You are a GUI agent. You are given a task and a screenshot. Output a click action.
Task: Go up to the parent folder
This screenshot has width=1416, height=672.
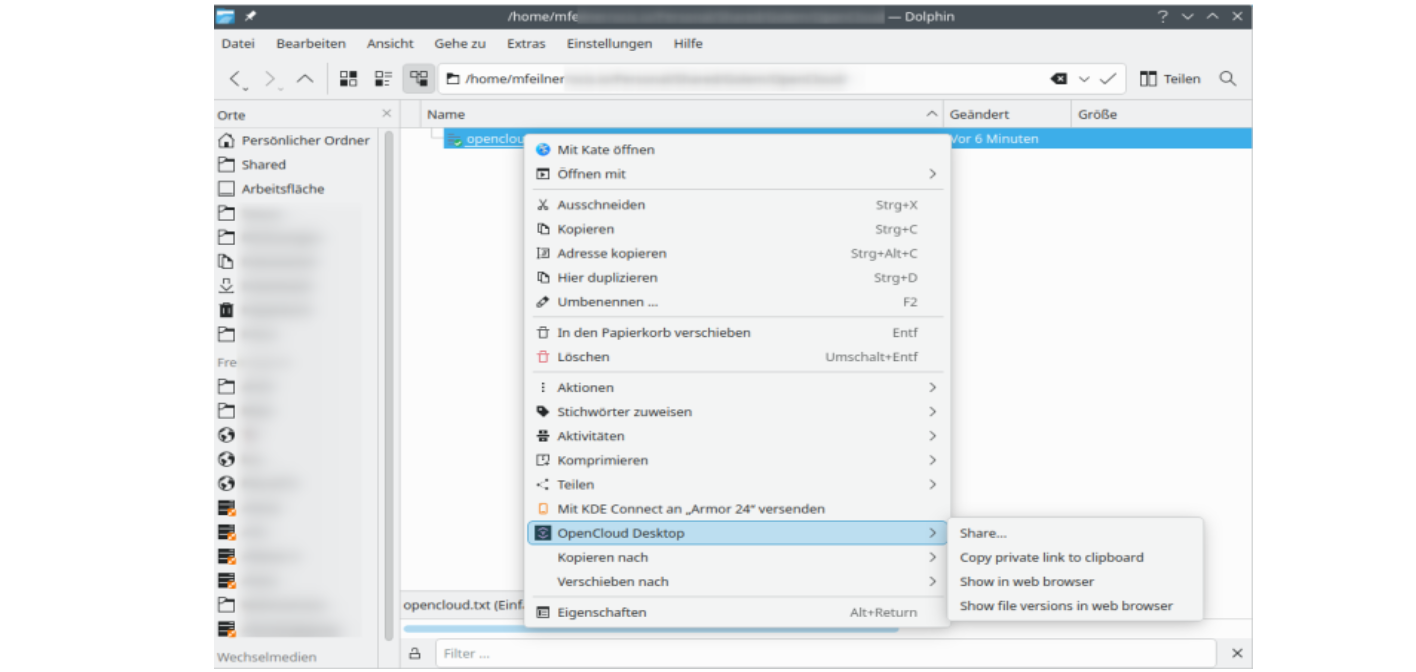(305, 79)
